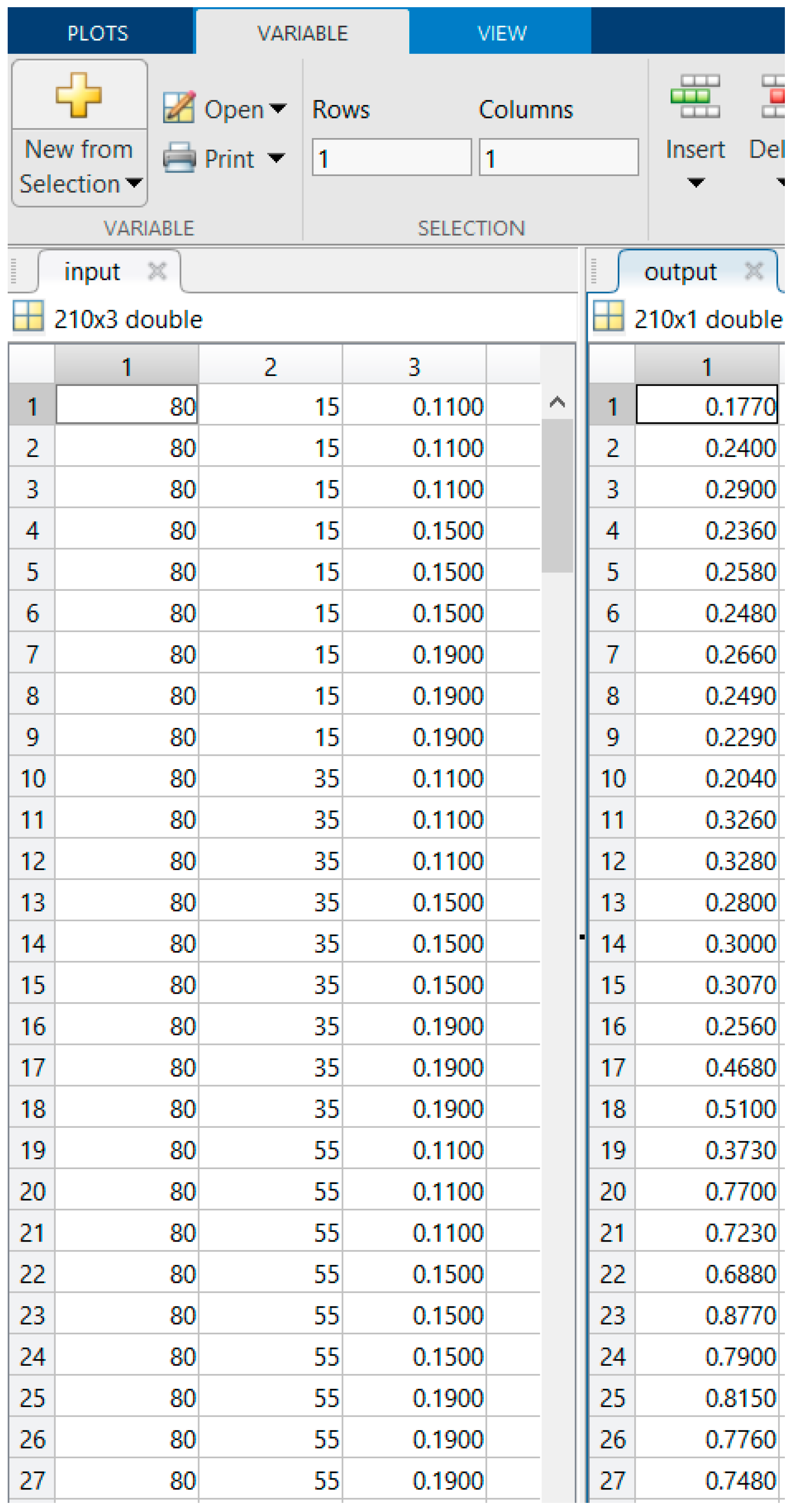Expand the Open dropdown arrow

tap(277, 108)
